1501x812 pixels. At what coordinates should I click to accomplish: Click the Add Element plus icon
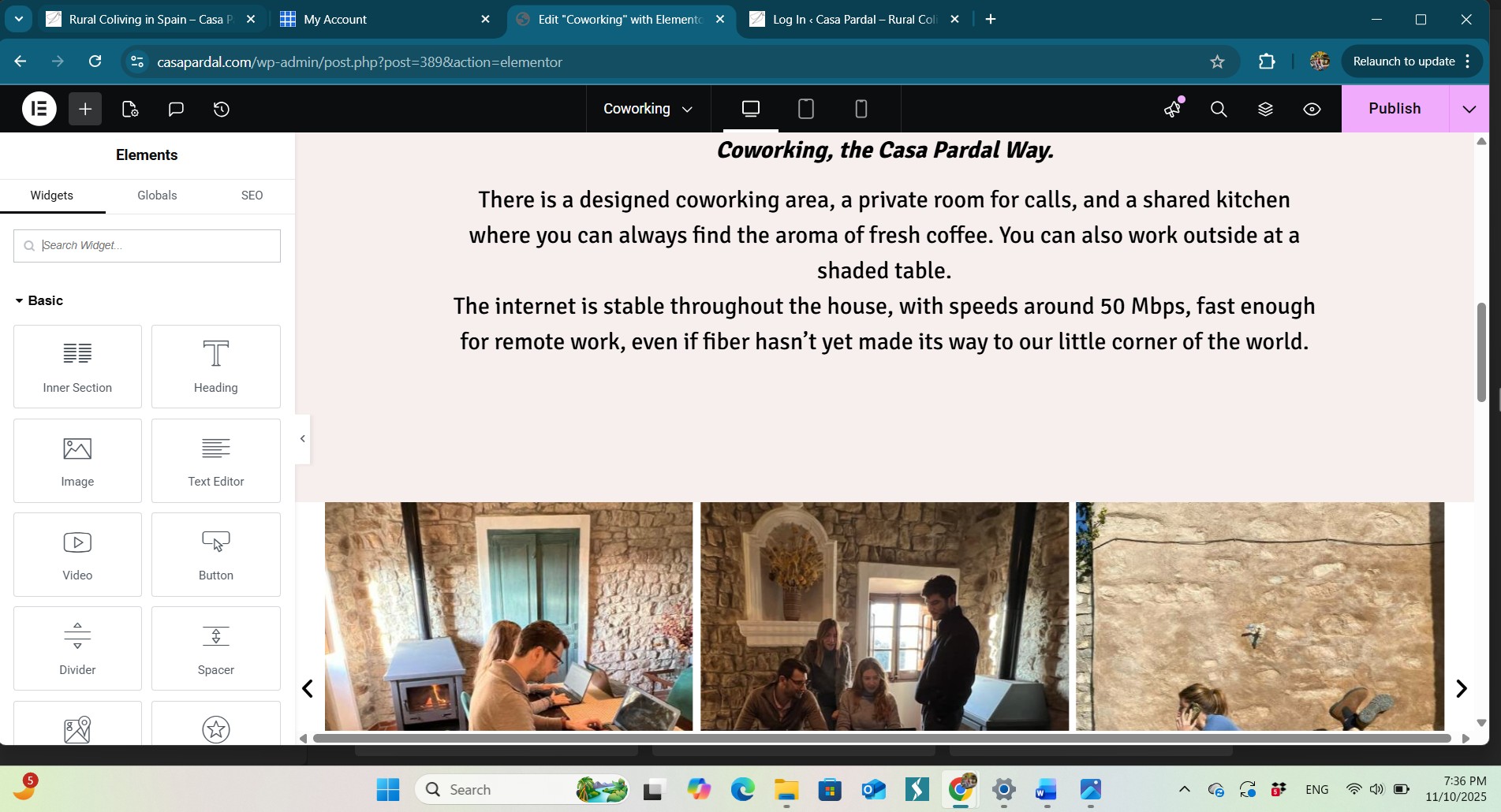coord(85,109)
